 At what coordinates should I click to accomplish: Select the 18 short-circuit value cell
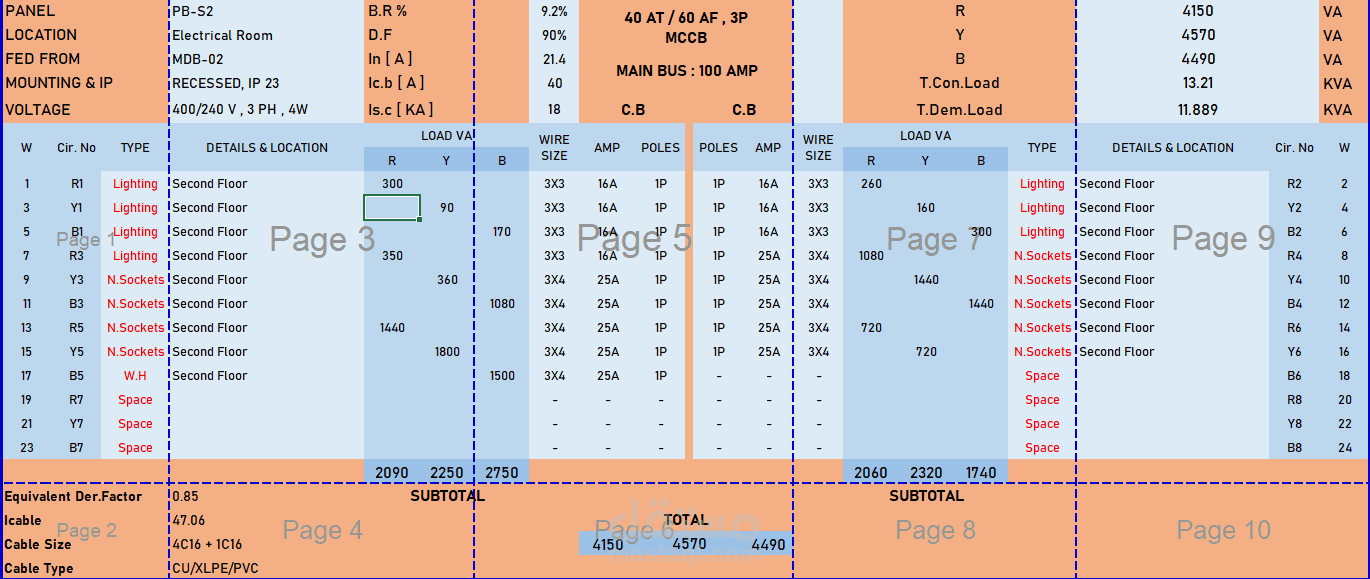coord(554,109)
